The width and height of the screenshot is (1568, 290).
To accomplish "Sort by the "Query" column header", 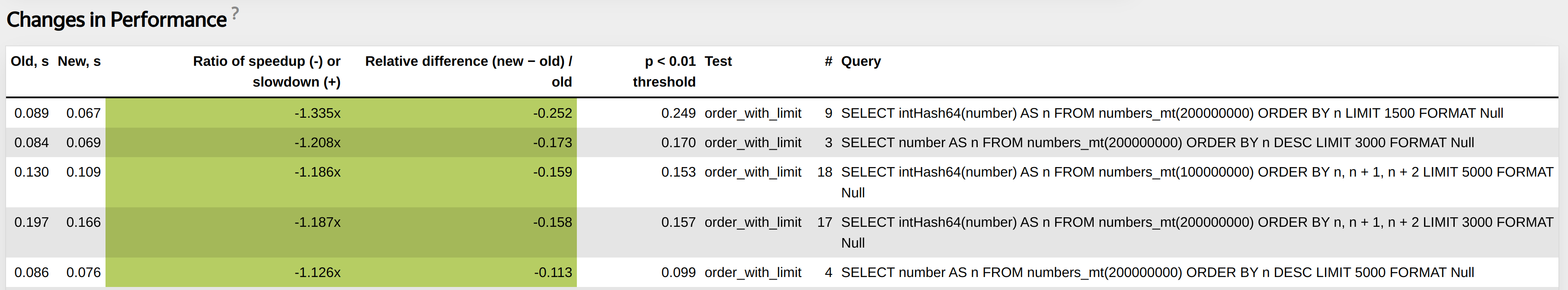I will [861, 61].
